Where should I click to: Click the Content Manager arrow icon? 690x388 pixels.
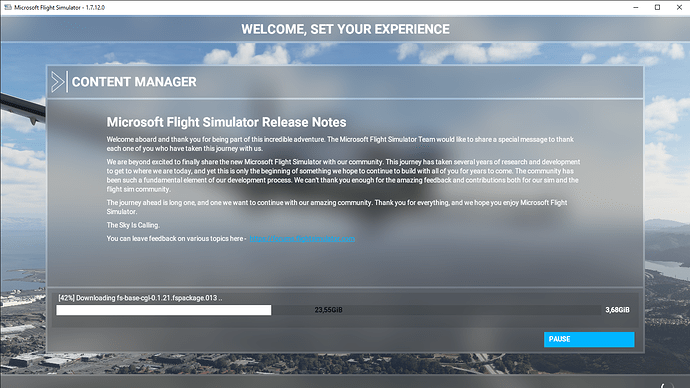(59, 82)
